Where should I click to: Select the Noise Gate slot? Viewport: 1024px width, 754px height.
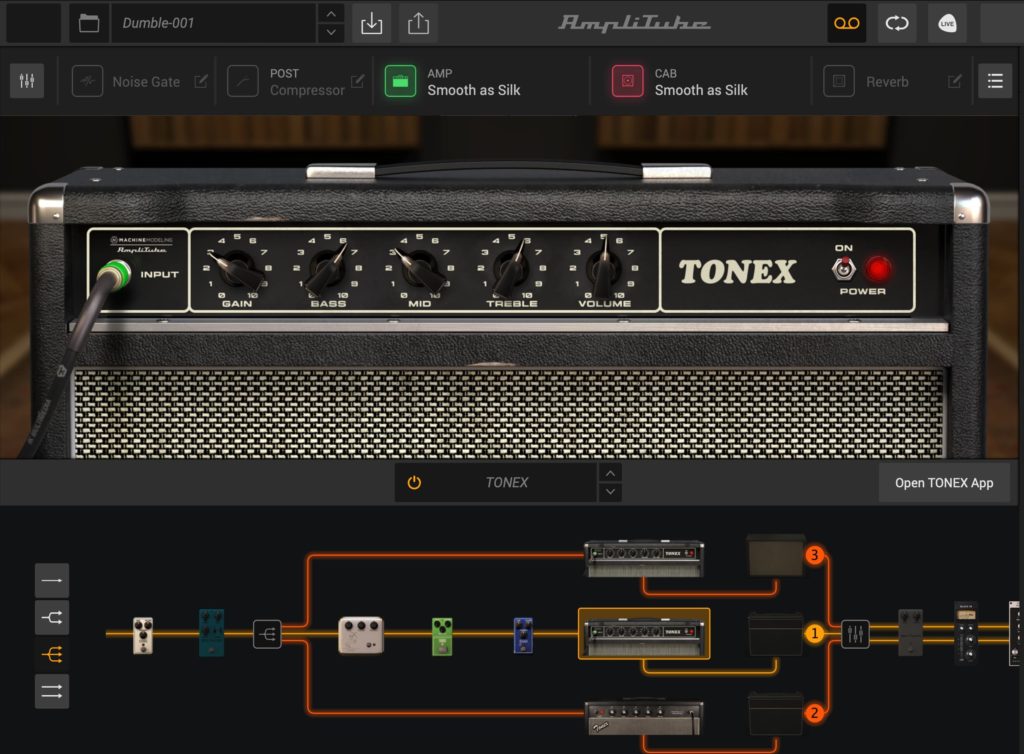(139, 81)
